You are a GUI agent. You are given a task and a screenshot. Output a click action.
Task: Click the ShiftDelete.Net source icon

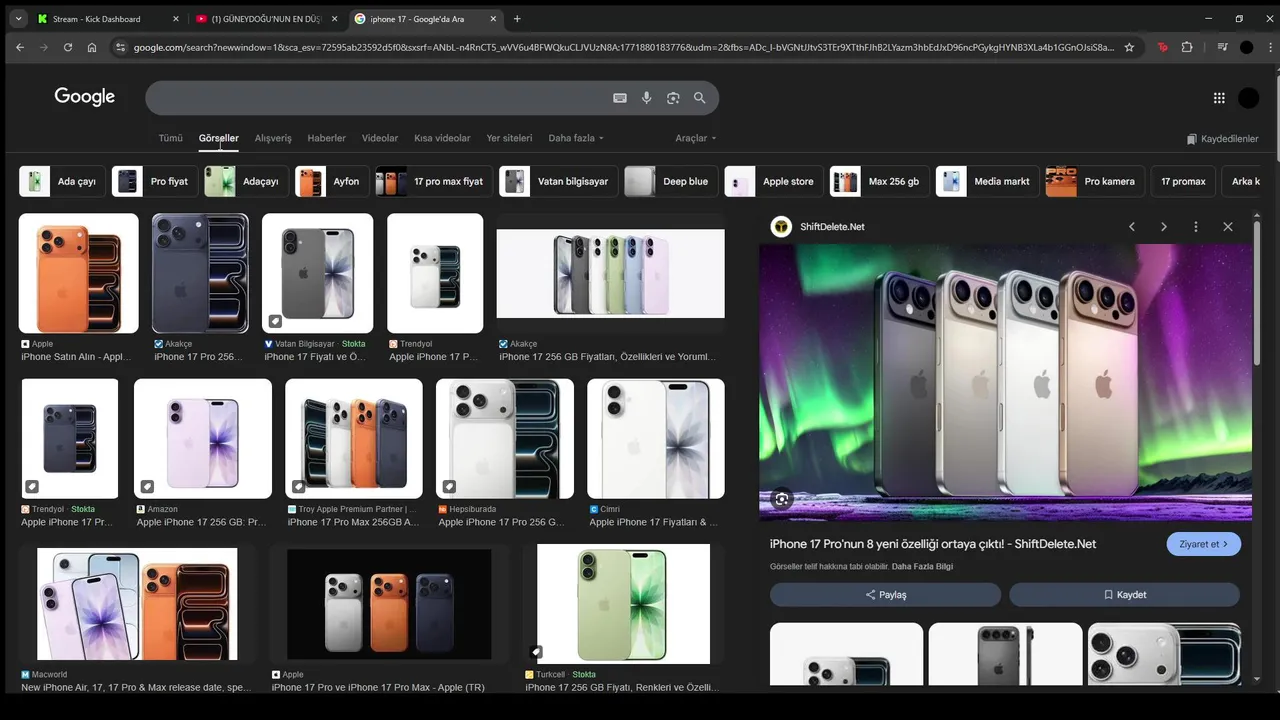[x=781, y=227]
